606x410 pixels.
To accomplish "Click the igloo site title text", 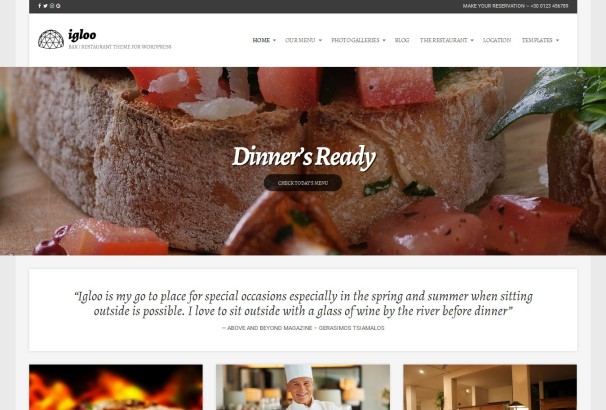I will 82,35.
